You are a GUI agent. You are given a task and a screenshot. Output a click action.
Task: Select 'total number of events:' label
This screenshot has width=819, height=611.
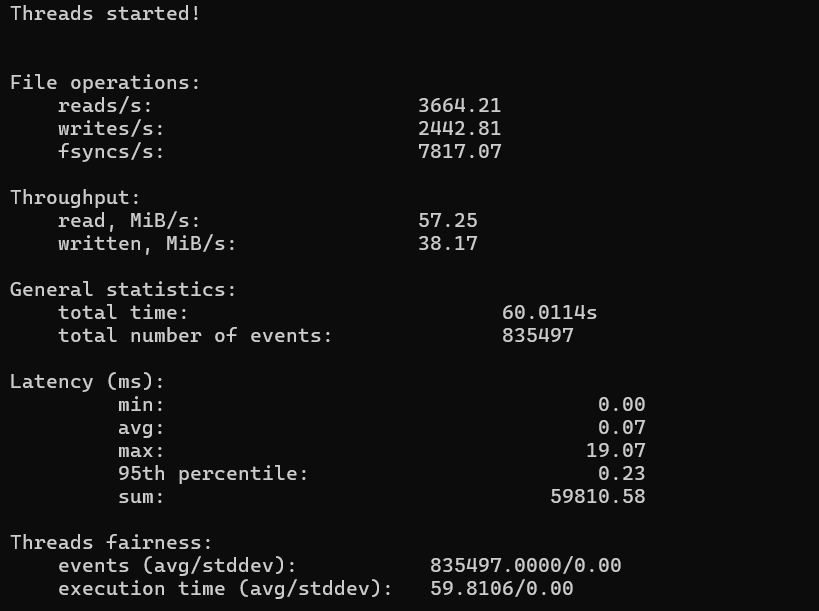[195, 335]
